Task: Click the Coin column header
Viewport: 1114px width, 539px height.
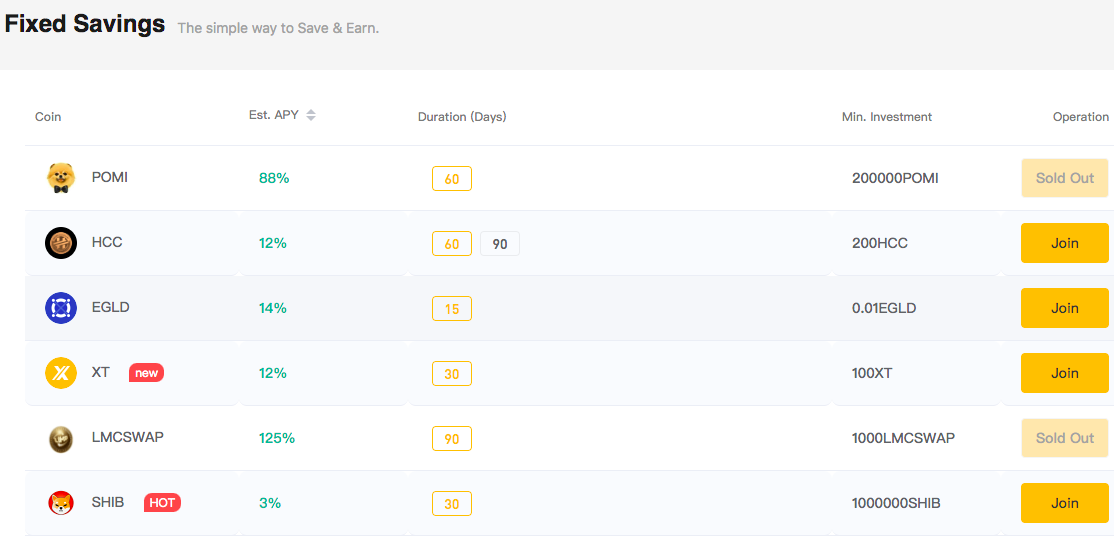Action: (x=48, y=116)
